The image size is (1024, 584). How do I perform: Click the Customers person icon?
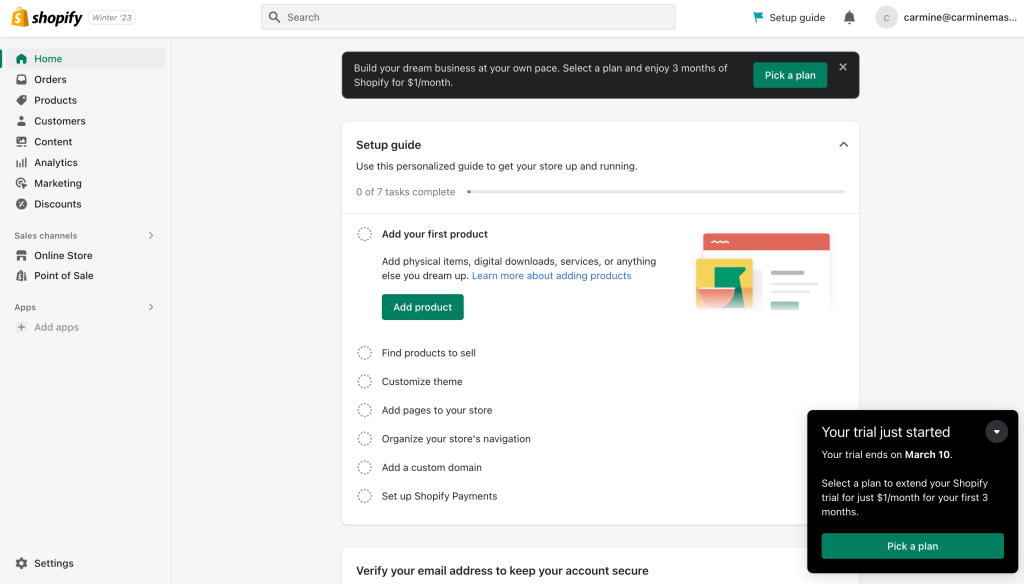22,121
